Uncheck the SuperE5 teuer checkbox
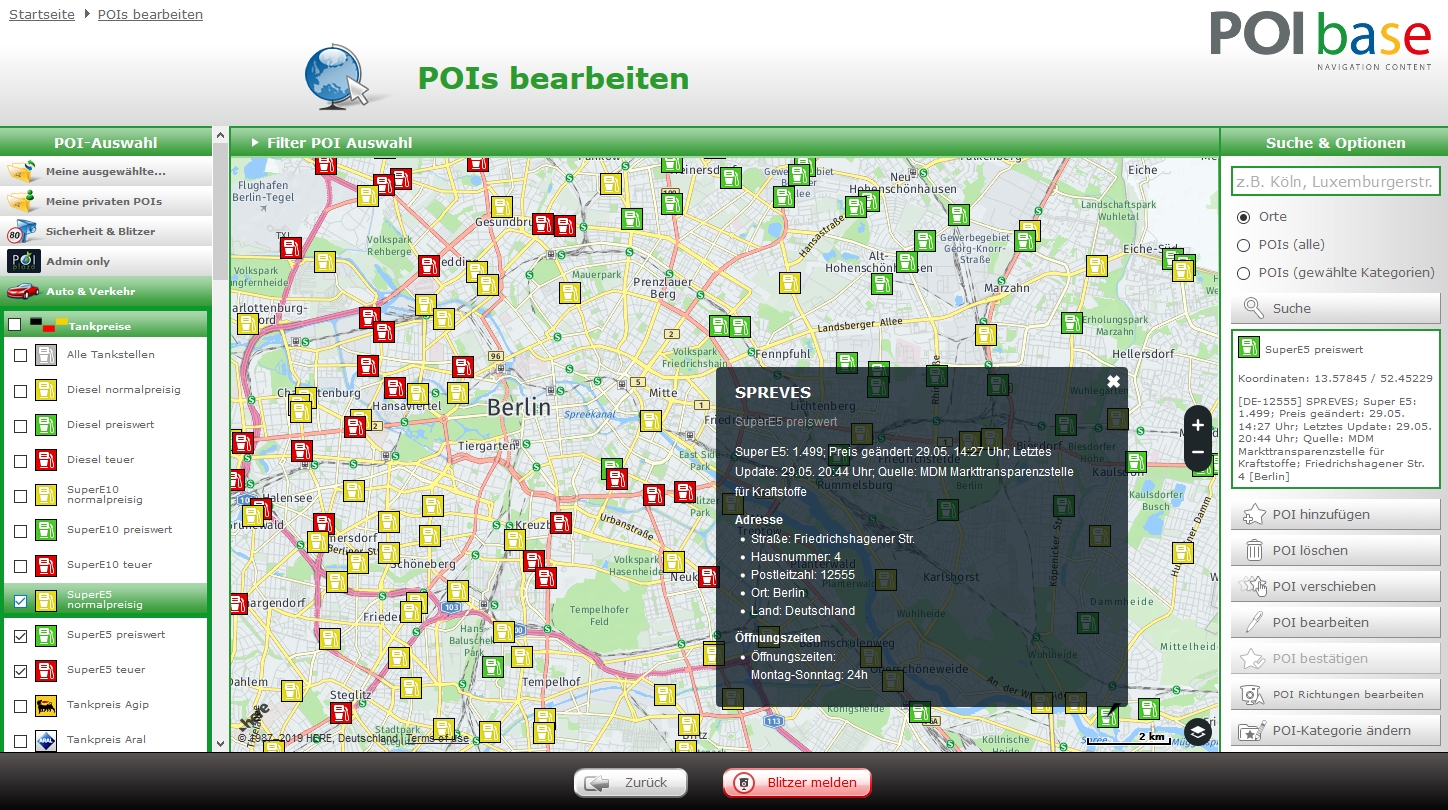Viewport: 1448px width, 810px height. [x=20, y=671]
